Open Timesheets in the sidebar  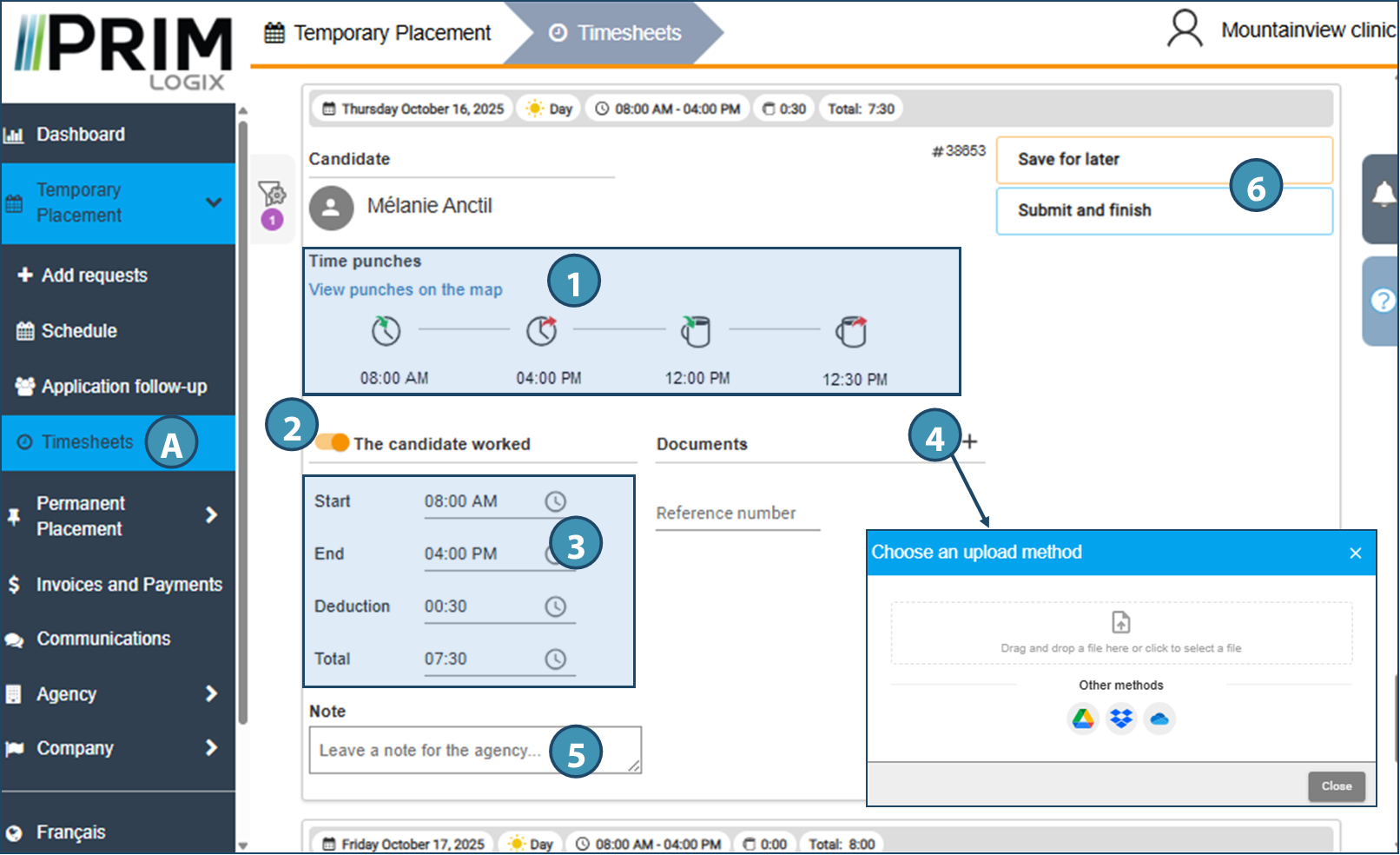click(87, 442)
